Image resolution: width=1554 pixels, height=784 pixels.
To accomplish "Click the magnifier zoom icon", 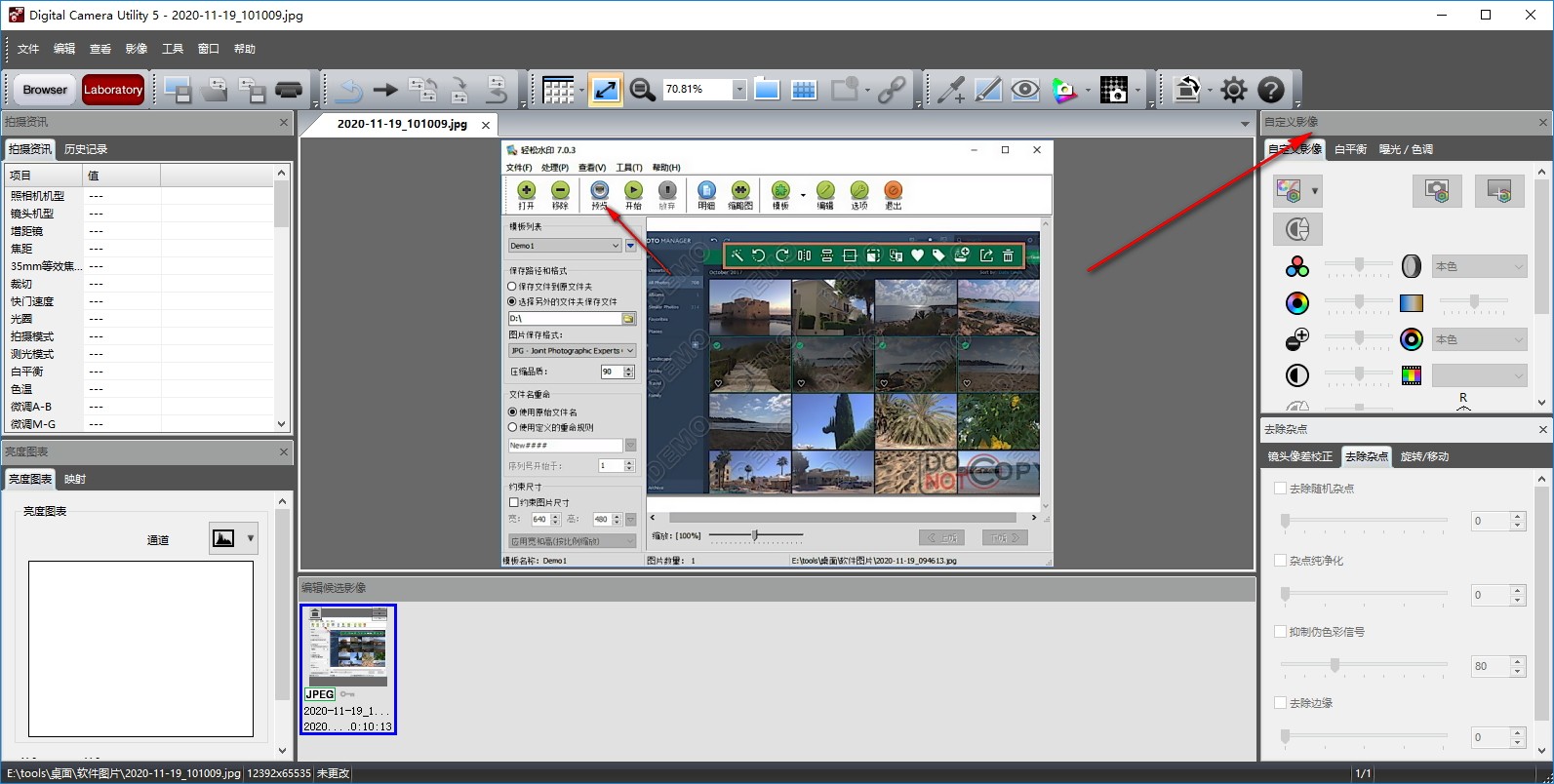I will (642, 90).
